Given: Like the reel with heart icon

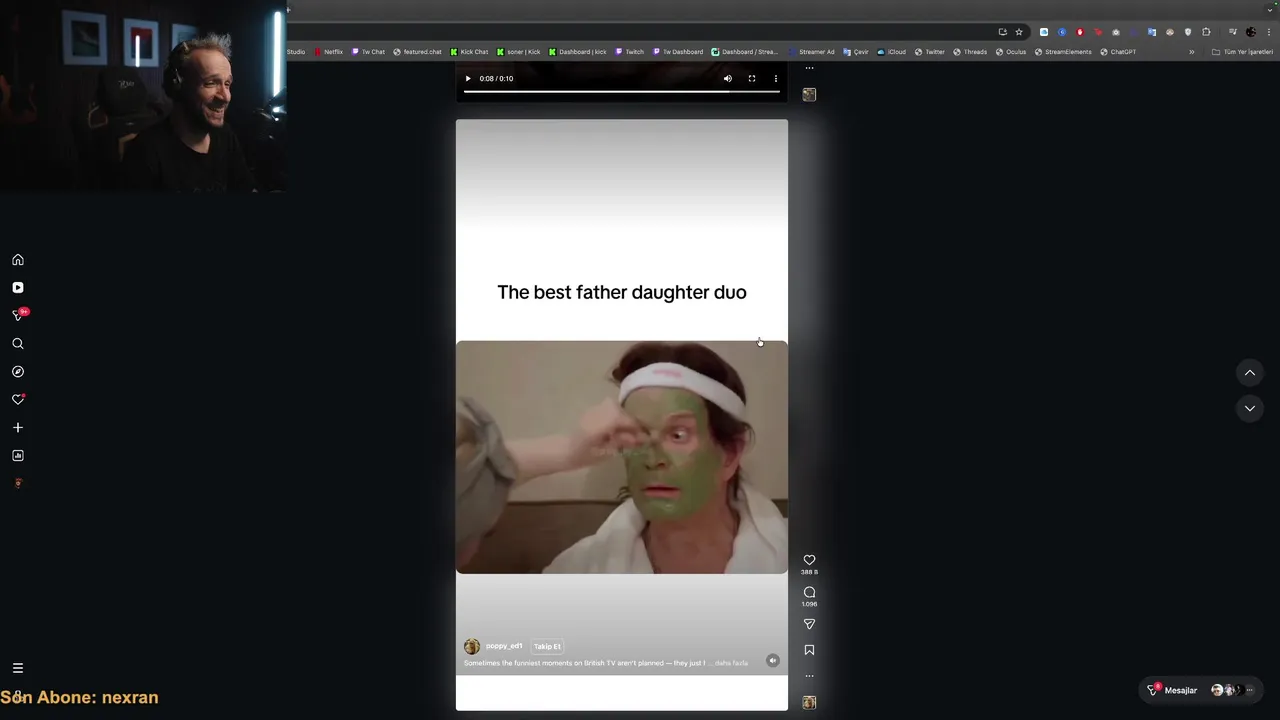Looking at the screenshot, I should click(x=809, y=560).
